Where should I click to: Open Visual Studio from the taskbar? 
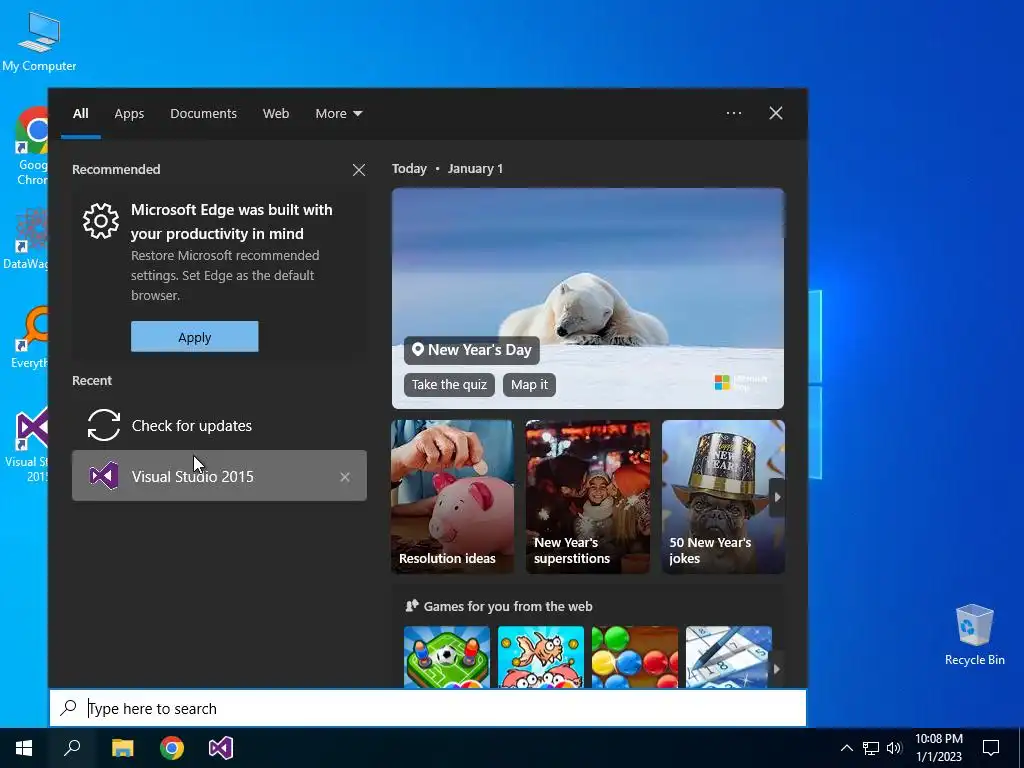[x=221, y=748]
